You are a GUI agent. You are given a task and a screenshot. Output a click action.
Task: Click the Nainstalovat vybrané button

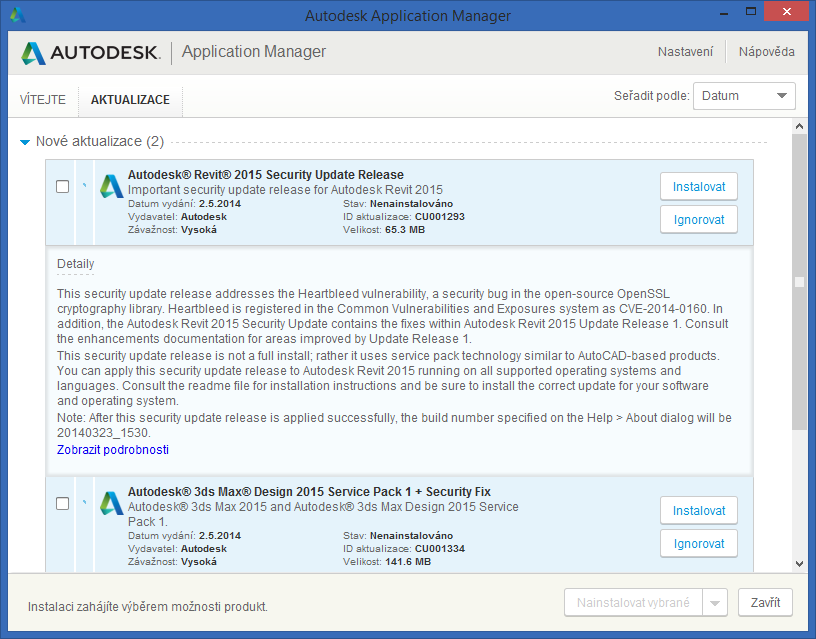click(x=633, y=603)
